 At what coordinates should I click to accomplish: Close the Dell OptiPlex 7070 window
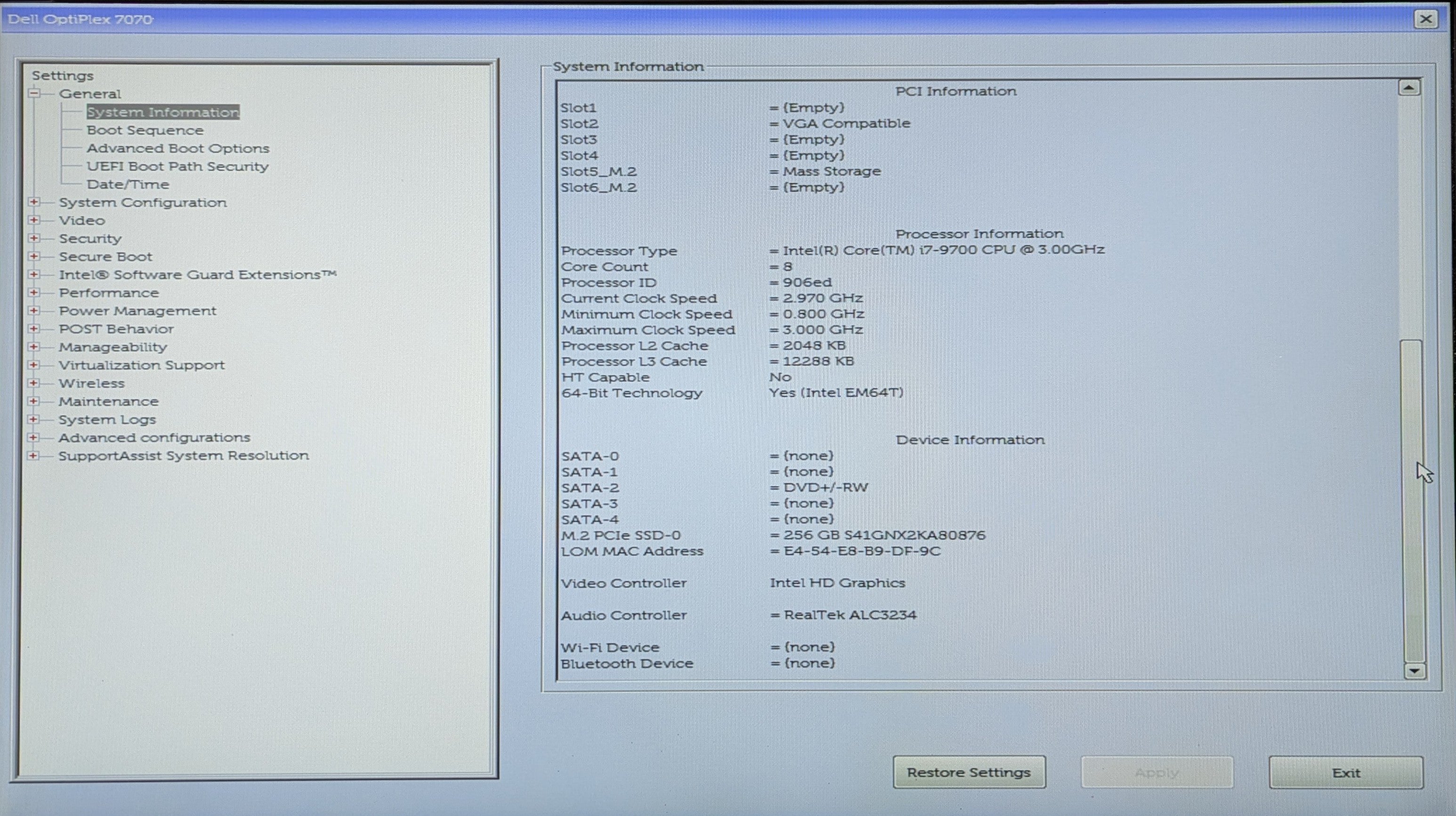(x=1426, y=19)
